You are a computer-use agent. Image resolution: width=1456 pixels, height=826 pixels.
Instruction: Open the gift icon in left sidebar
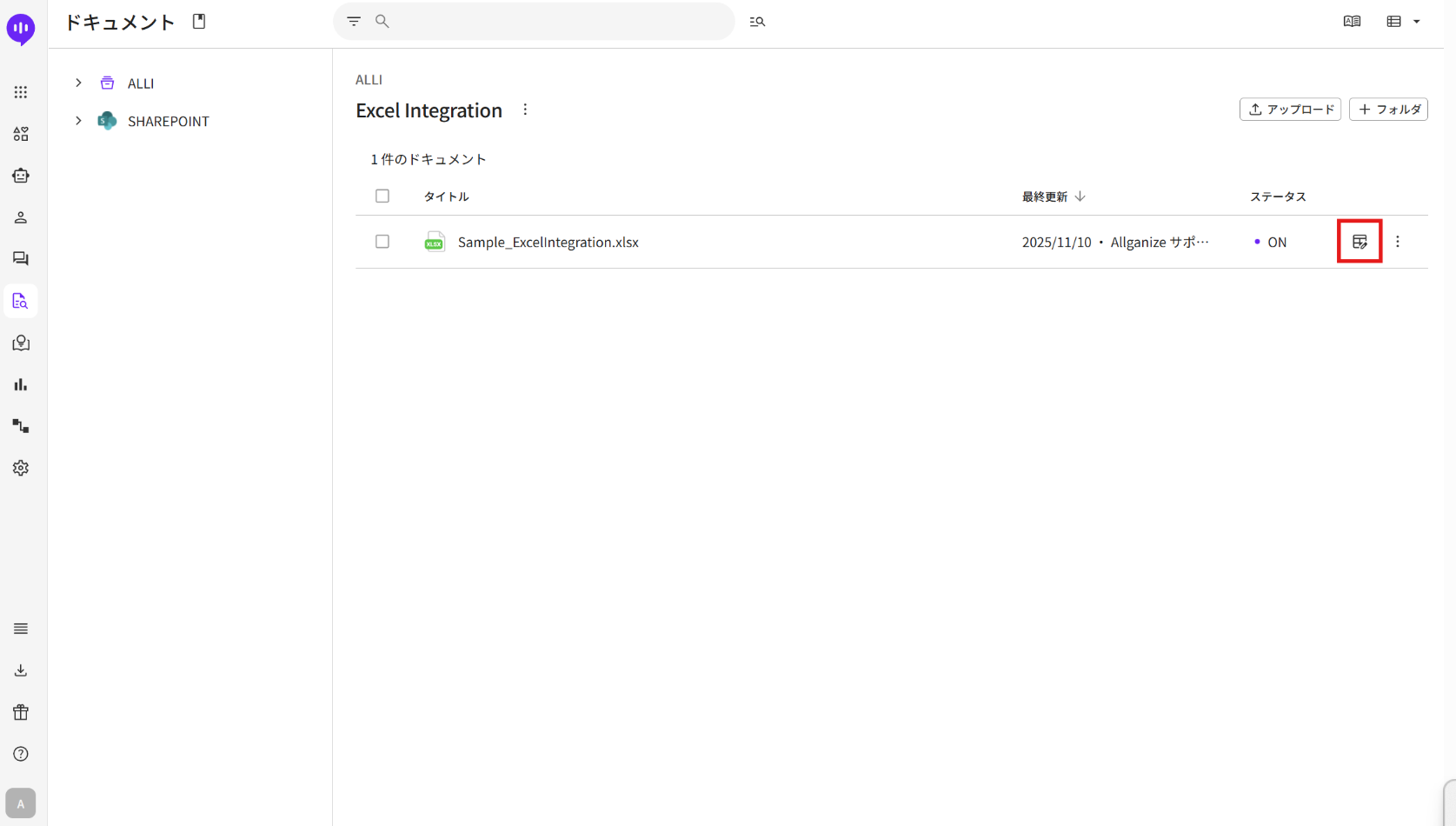21,712
